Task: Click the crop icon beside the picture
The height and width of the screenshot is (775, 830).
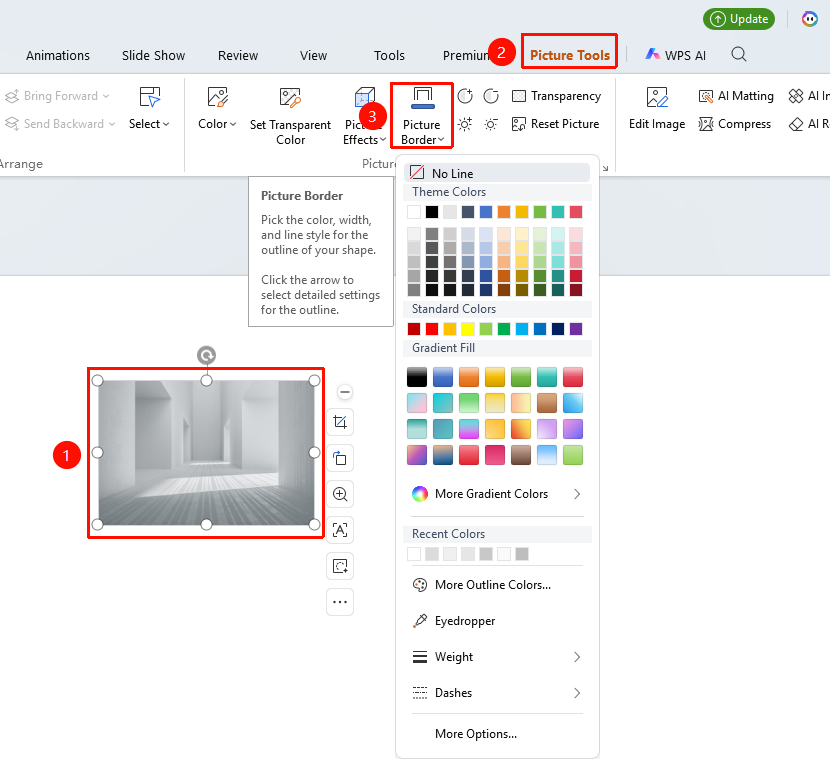Action: point(340,422)
